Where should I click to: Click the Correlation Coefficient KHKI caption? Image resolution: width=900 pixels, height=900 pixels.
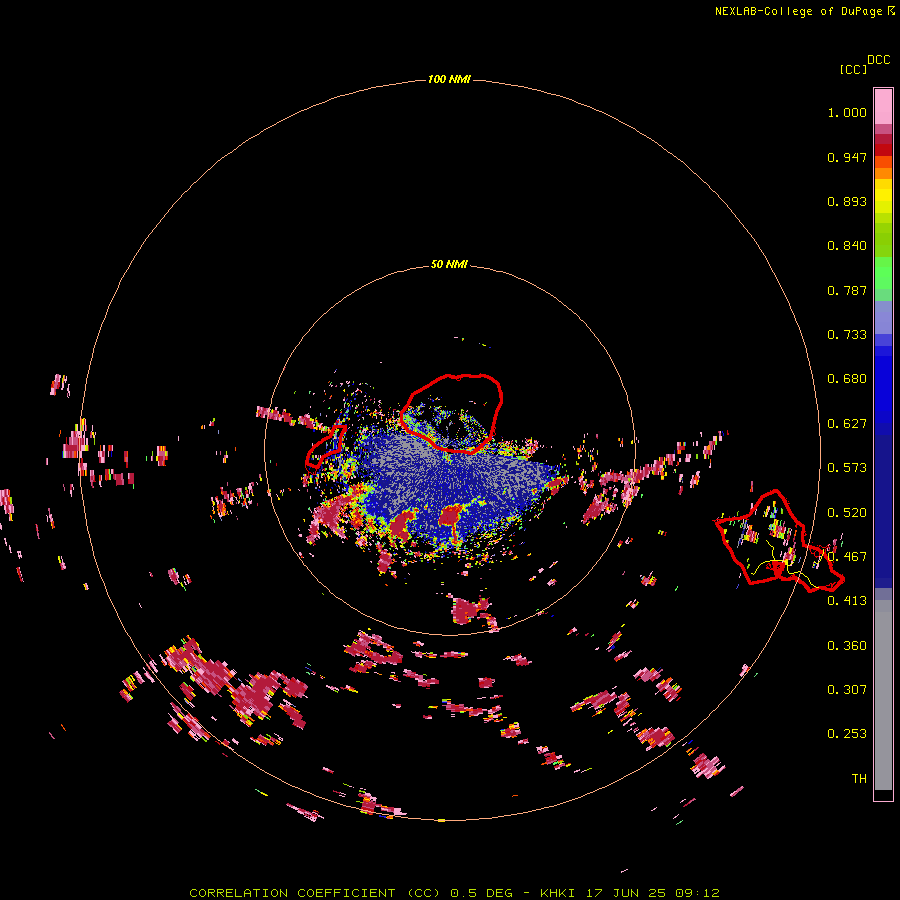coord(454,893)
